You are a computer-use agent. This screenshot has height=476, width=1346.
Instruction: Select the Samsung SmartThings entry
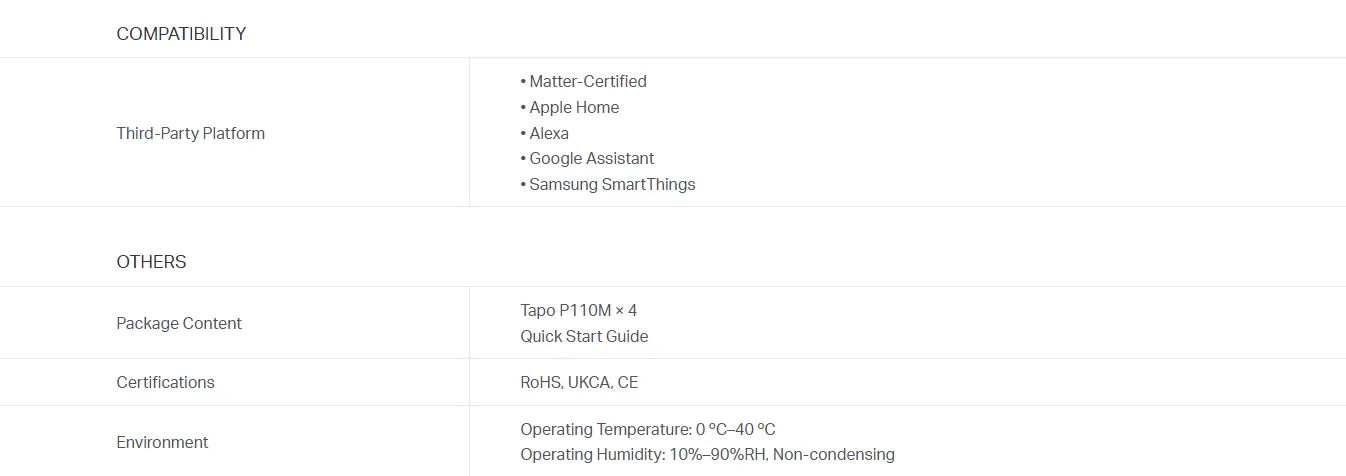tap(611, 184)
